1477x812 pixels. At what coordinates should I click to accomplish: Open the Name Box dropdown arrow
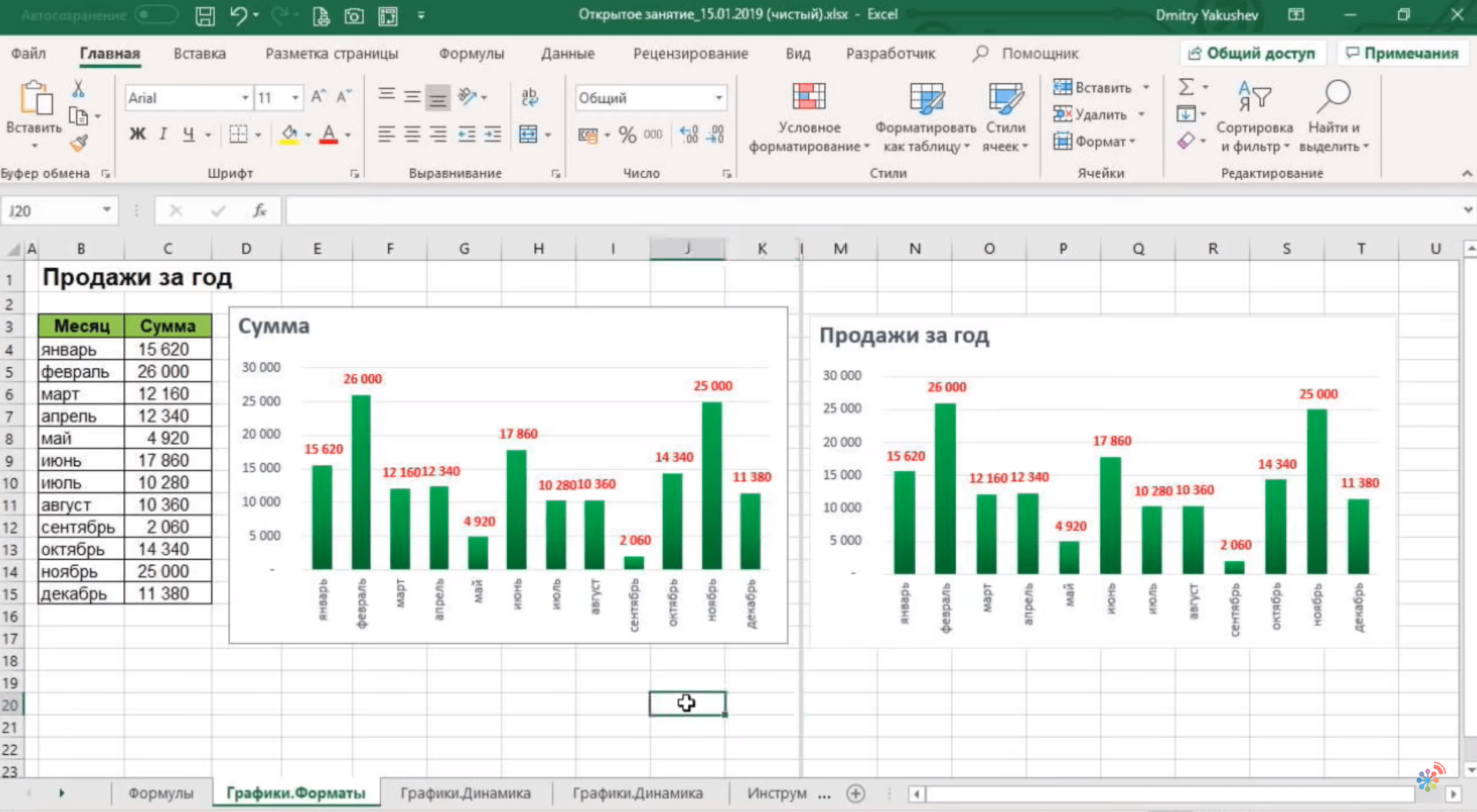(x=106, y=210)
